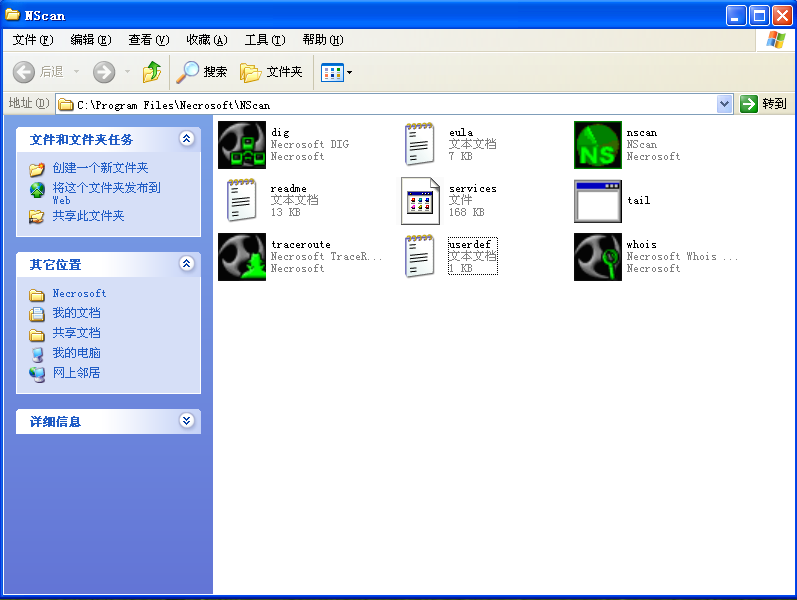797x600 pixels.
Task: Click the Forward arrow icon
Action: pos(104,72)
